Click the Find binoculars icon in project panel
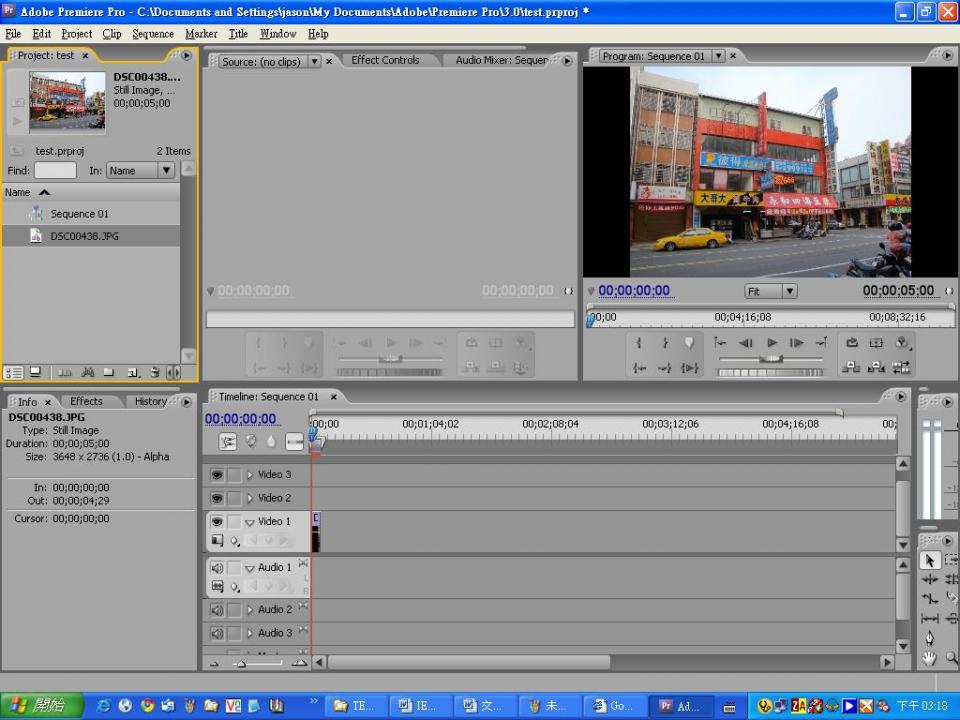960x720 pixels. [88, 372]
